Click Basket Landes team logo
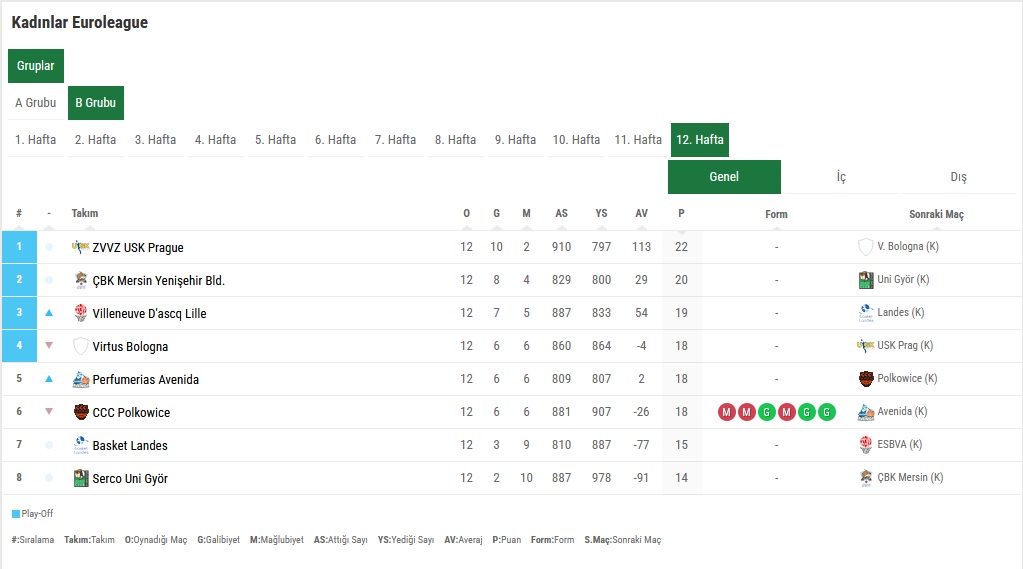This screenshot has width=1023, height=569. point(81,445)
